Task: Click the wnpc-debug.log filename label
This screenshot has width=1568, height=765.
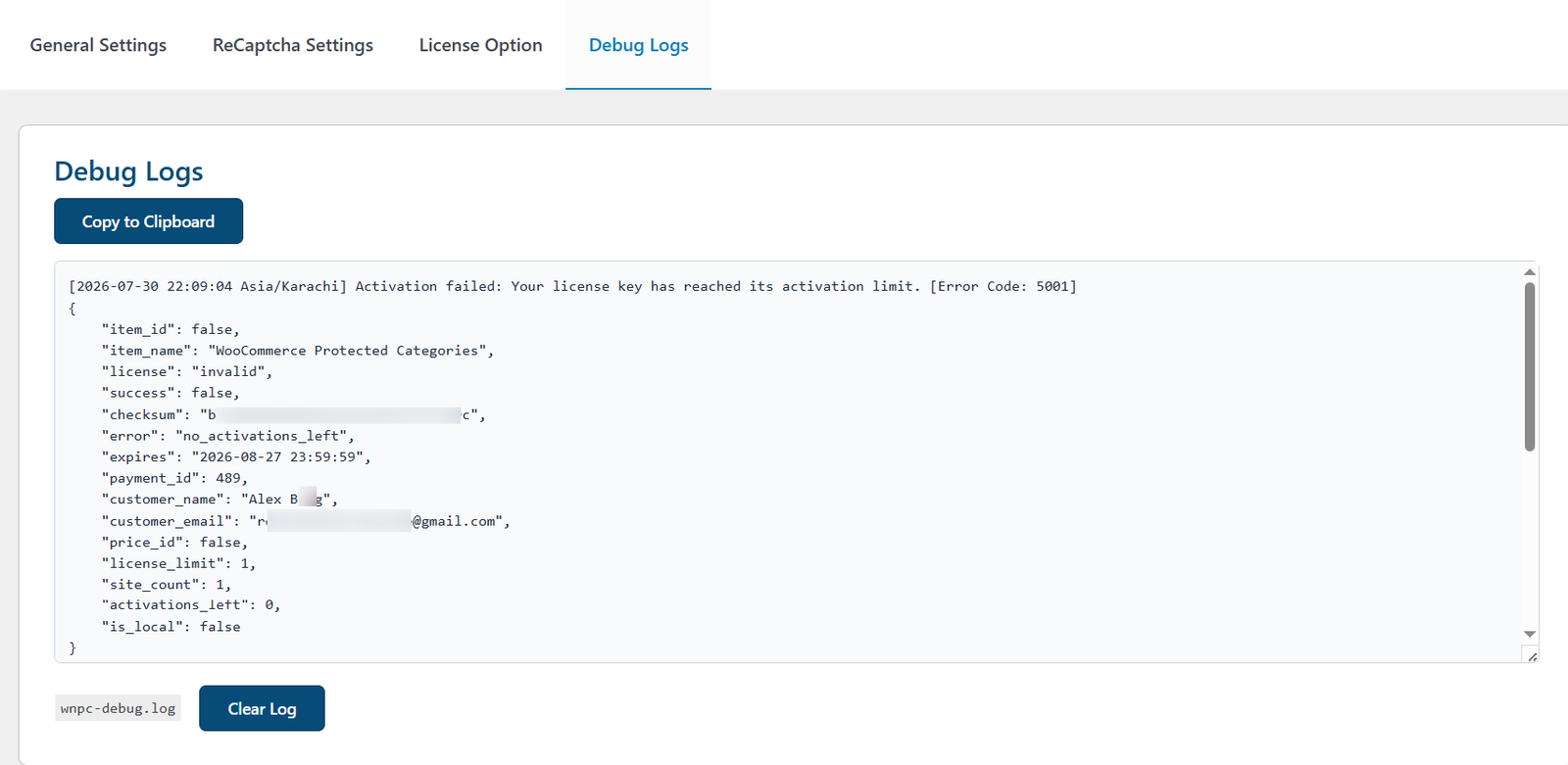Action: click(x=118, y=708)
